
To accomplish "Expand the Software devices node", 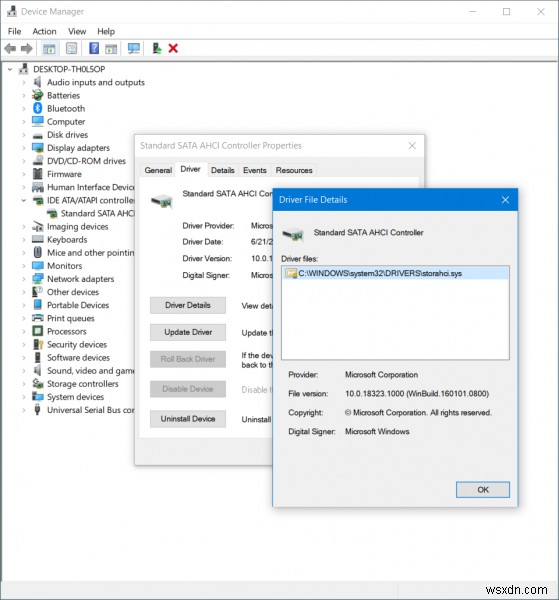I will (x=23, y=357).
